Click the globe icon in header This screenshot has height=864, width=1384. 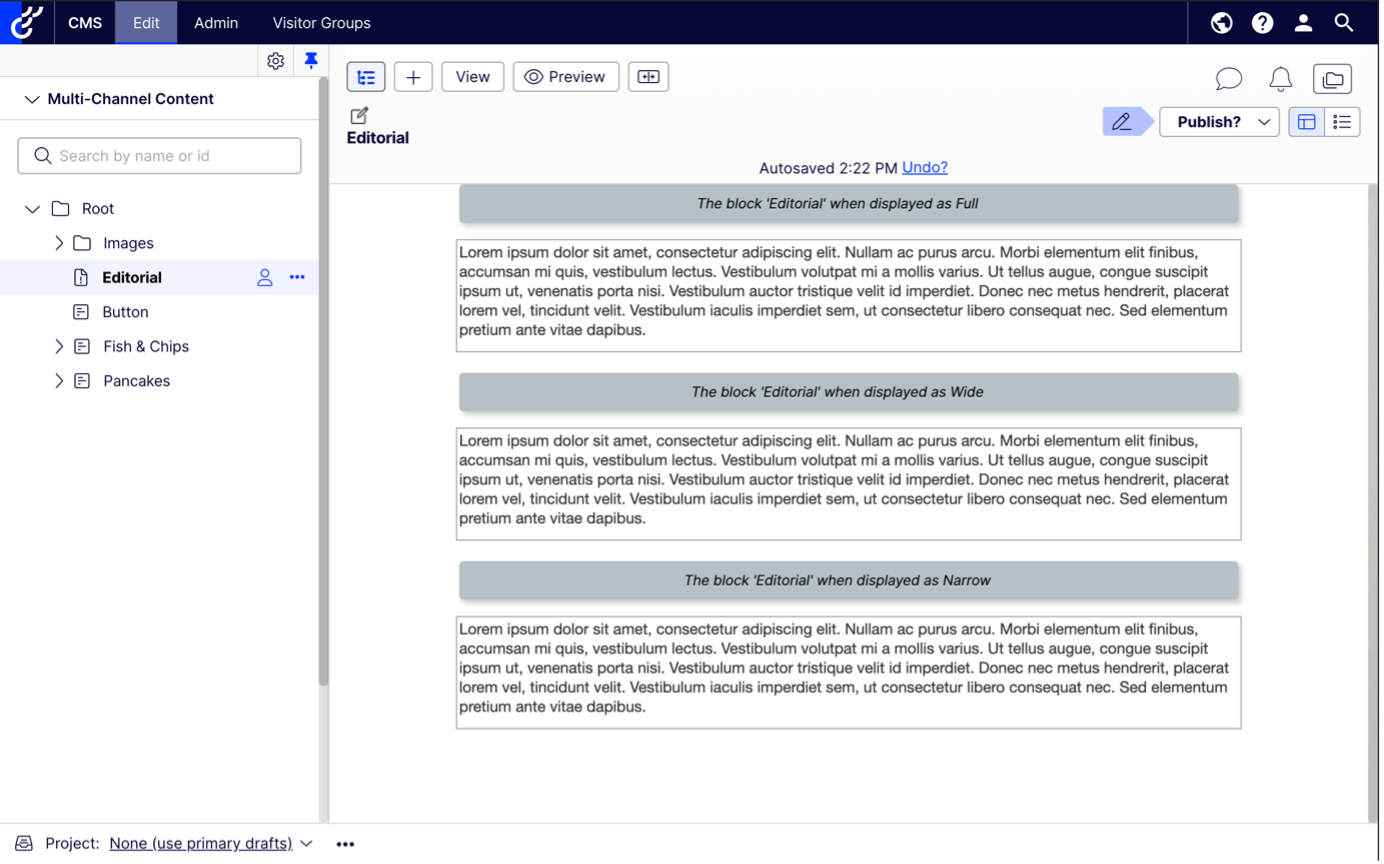coord(1221,22)
